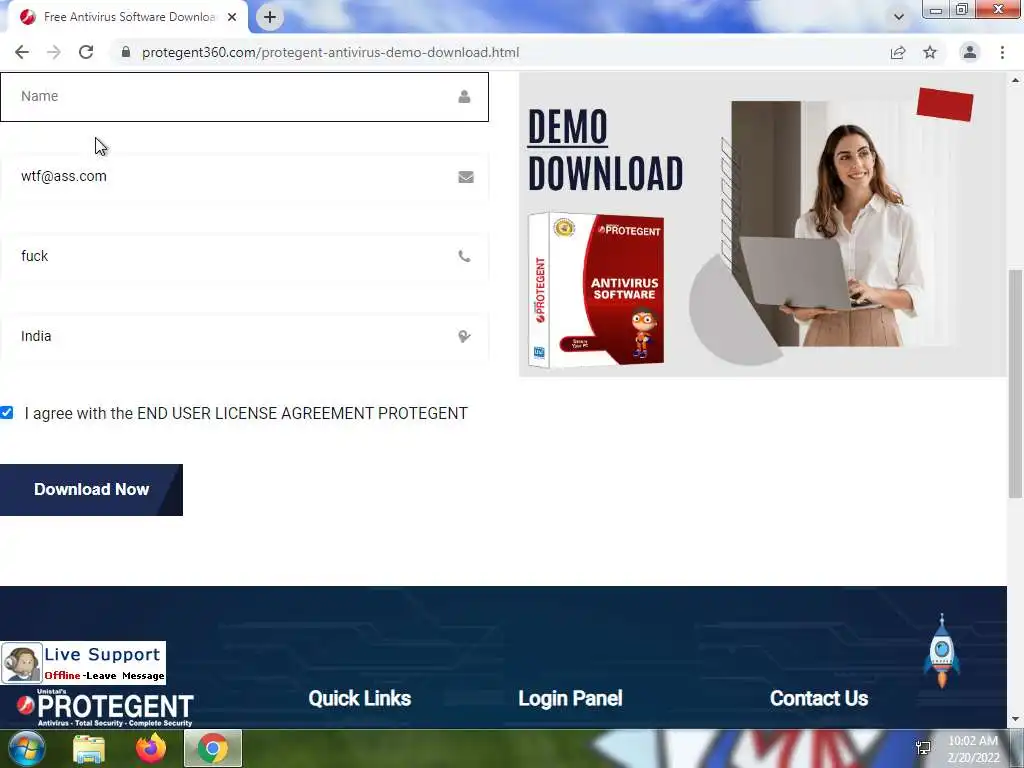Screen dimensions: 1024x768
Task: Click the Login Panel footer heading
Action: (570, 699)
